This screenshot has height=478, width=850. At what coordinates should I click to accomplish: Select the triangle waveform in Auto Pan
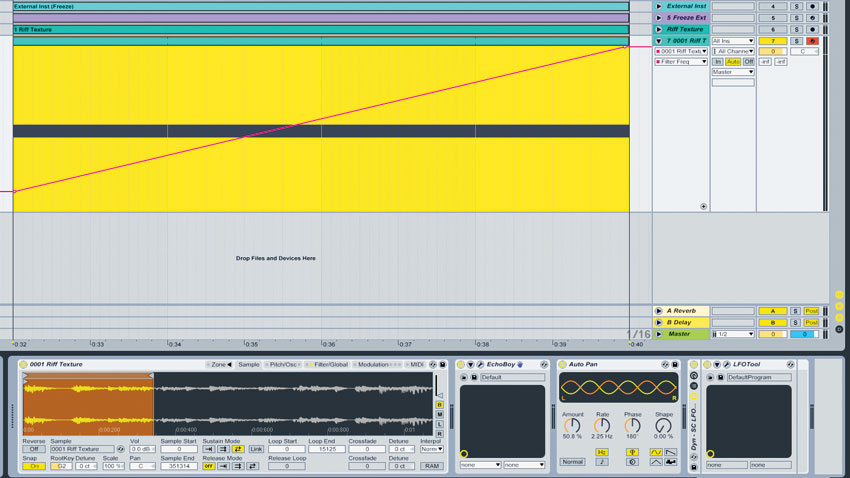tap(656, 462)
